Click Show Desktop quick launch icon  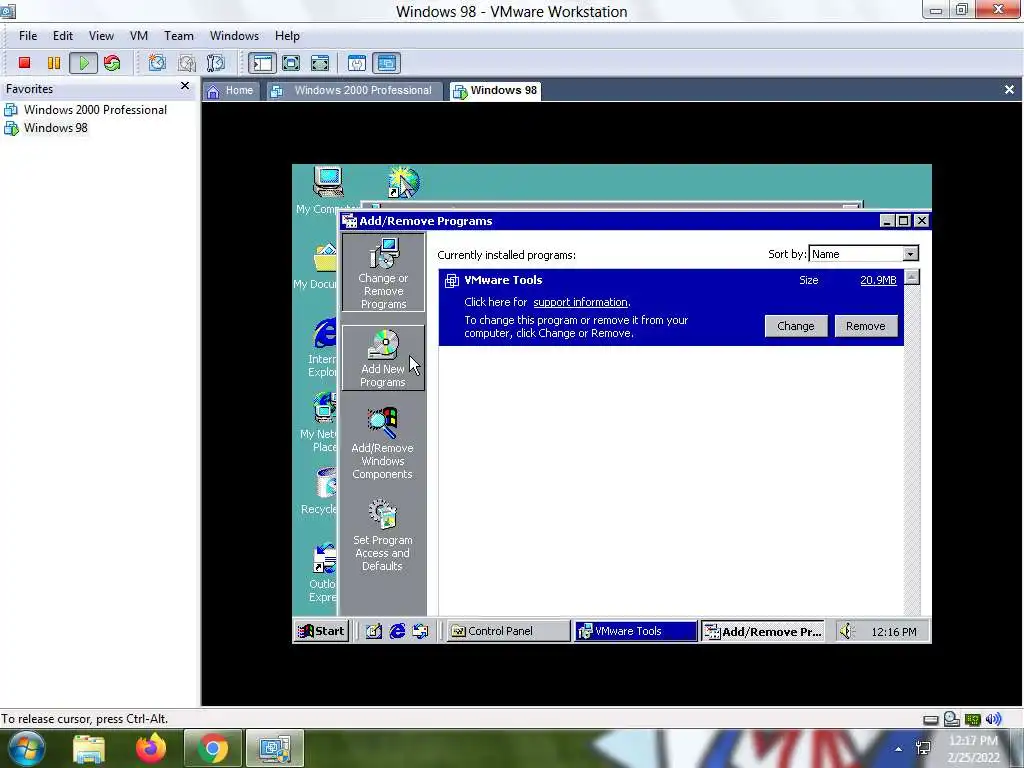[x=373, y=631]
